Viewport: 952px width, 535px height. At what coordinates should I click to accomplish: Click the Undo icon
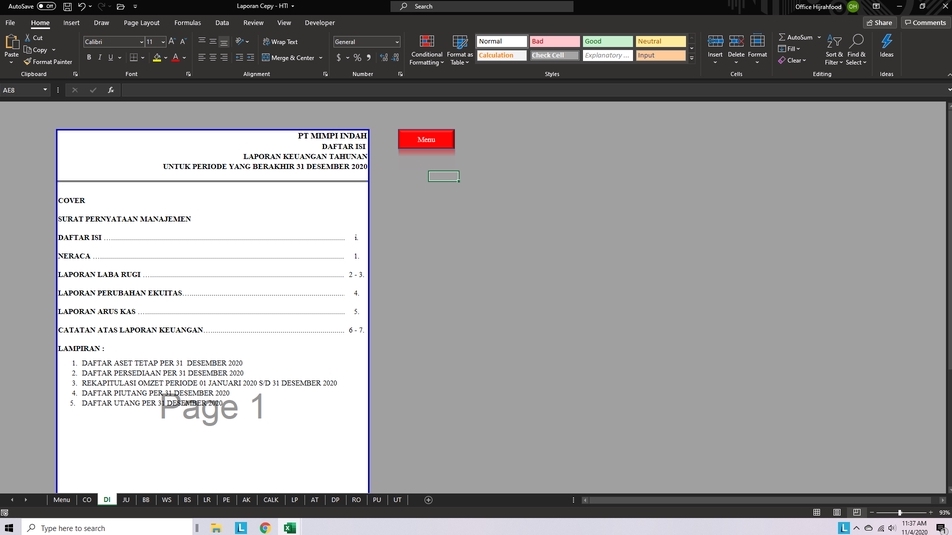coord(81,6)
